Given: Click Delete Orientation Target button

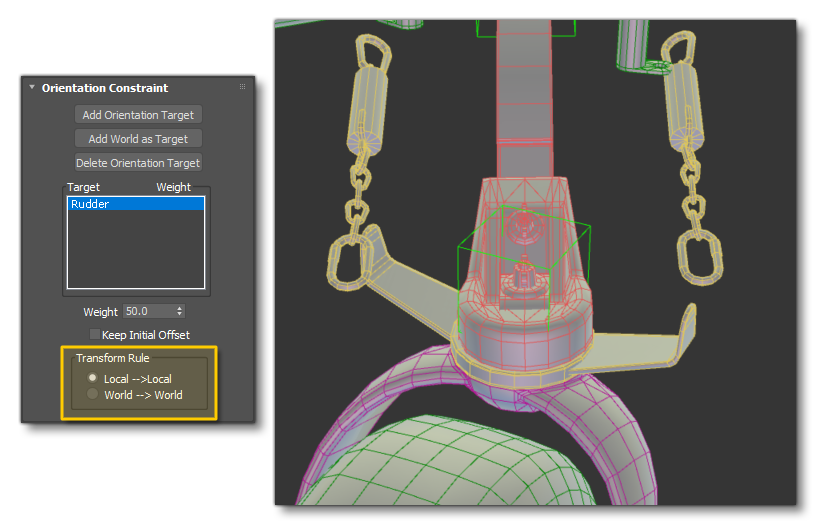Looking at the screenshot, I should [138, 163].
